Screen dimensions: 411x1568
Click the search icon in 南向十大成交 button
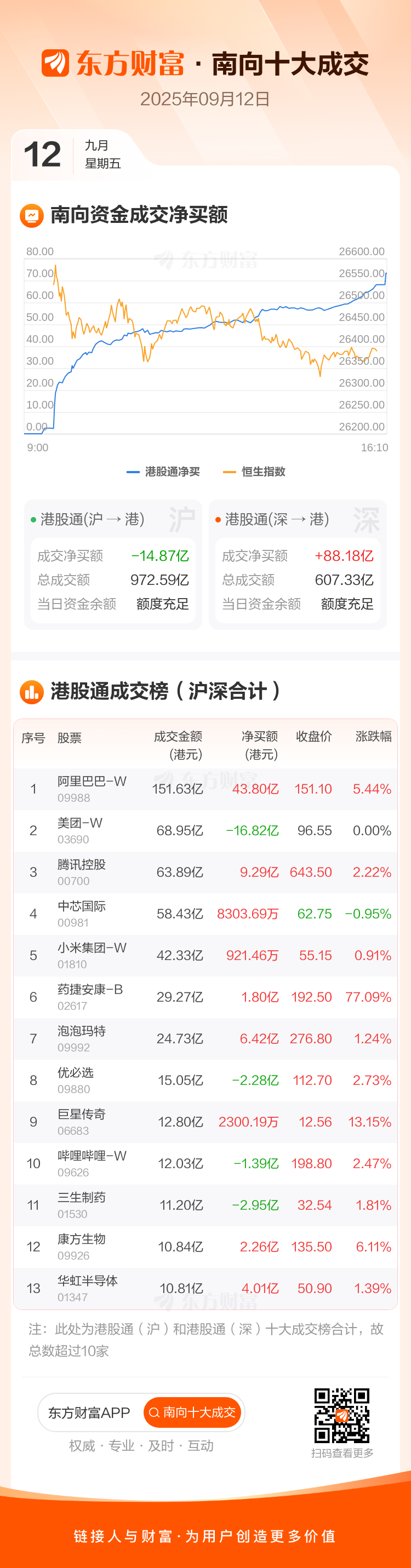click(x=154, y=1413)
